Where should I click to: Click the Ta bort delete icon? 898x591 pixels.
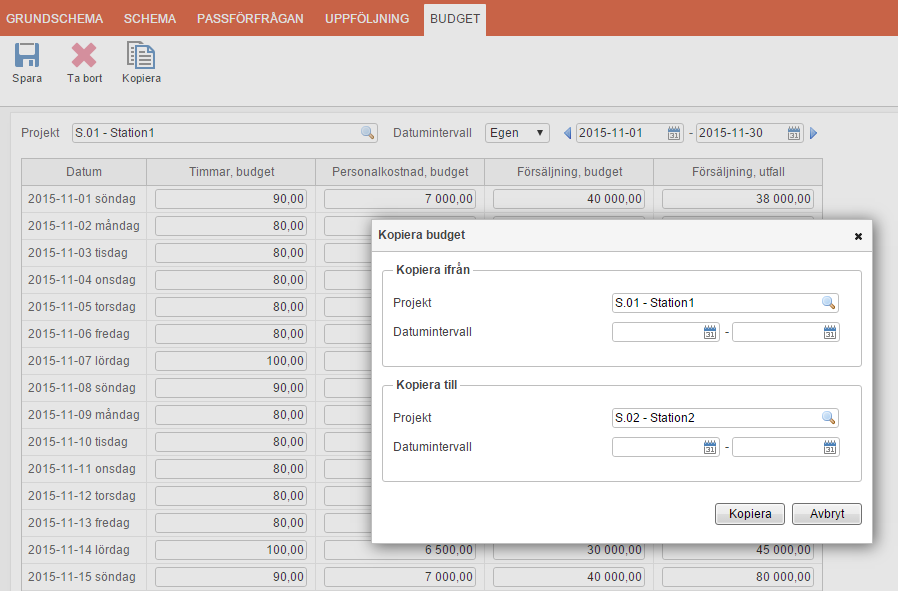(84, 56)
